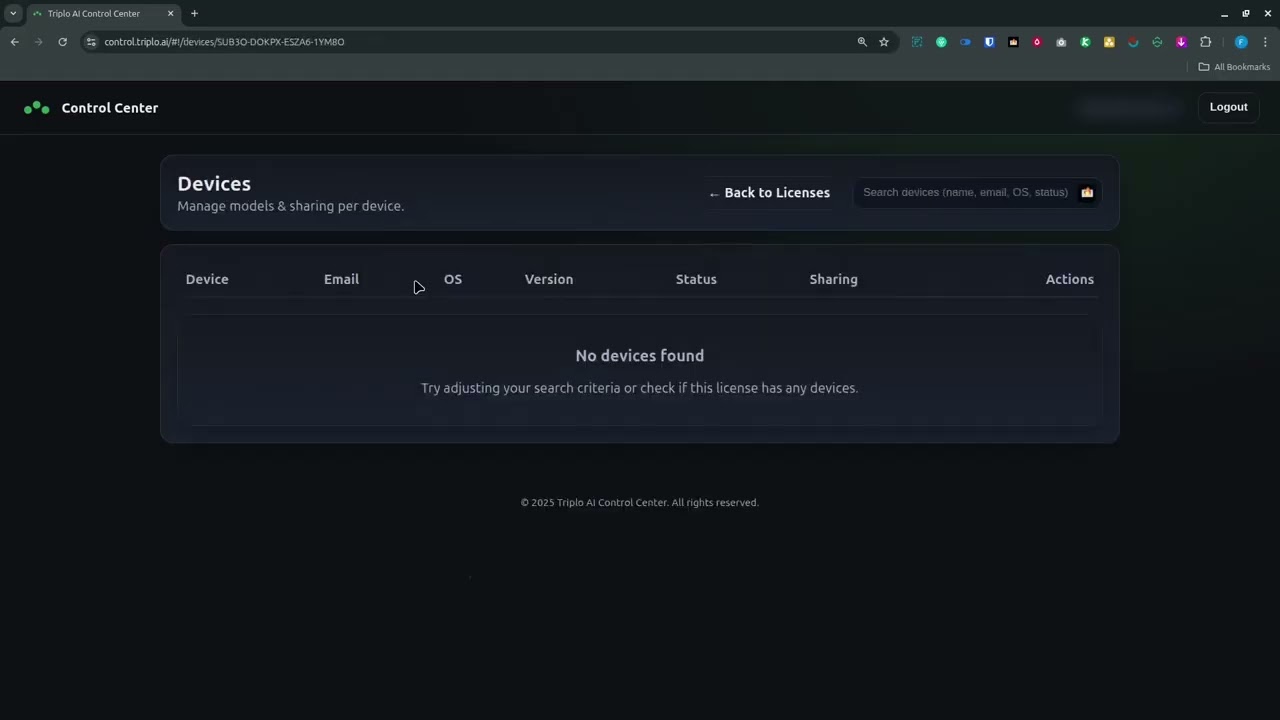Open the green hexagon outline extension icon
This screenshot has width=1280, height=720.
pyautogui.click(x=1157, y=42)
